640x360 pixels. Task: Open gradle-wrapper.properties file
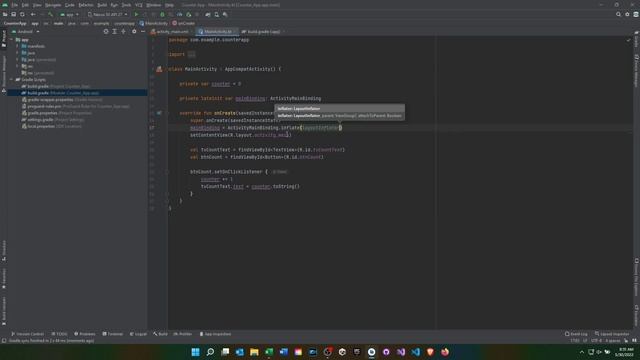[x=62, y=100]
